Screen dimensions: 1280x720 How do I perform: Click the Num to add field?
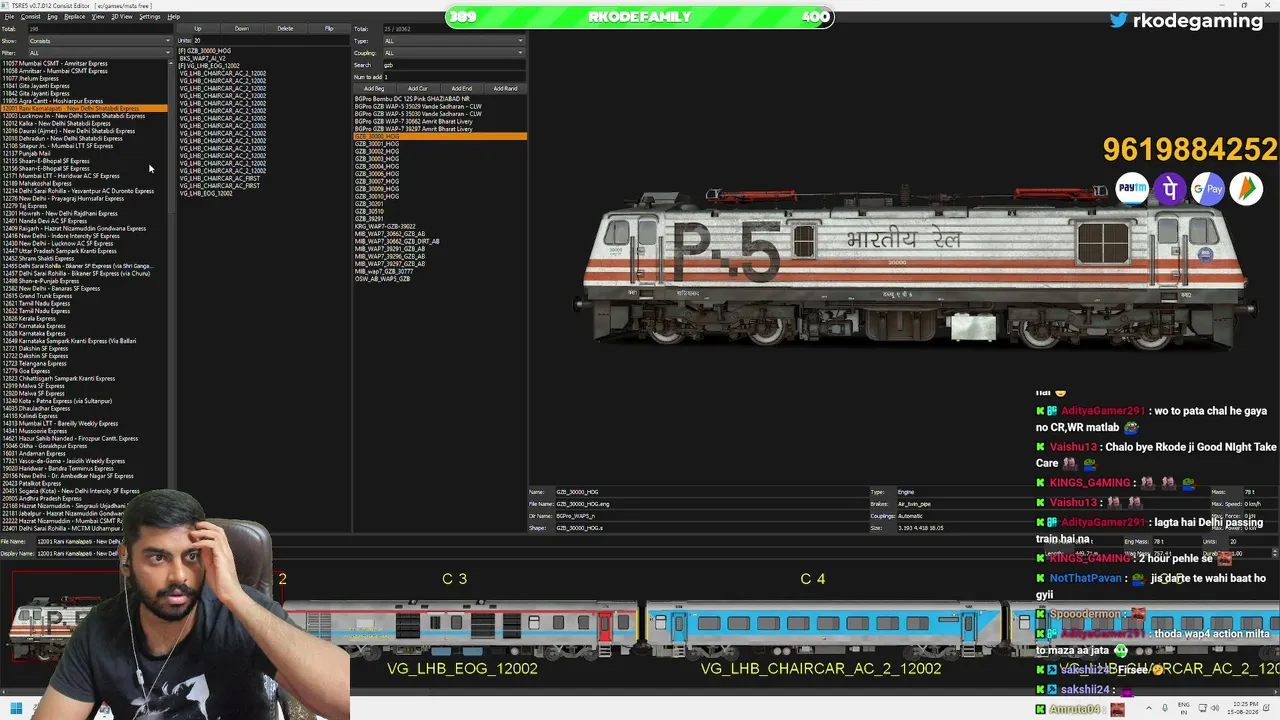click(x=454, y=77)
